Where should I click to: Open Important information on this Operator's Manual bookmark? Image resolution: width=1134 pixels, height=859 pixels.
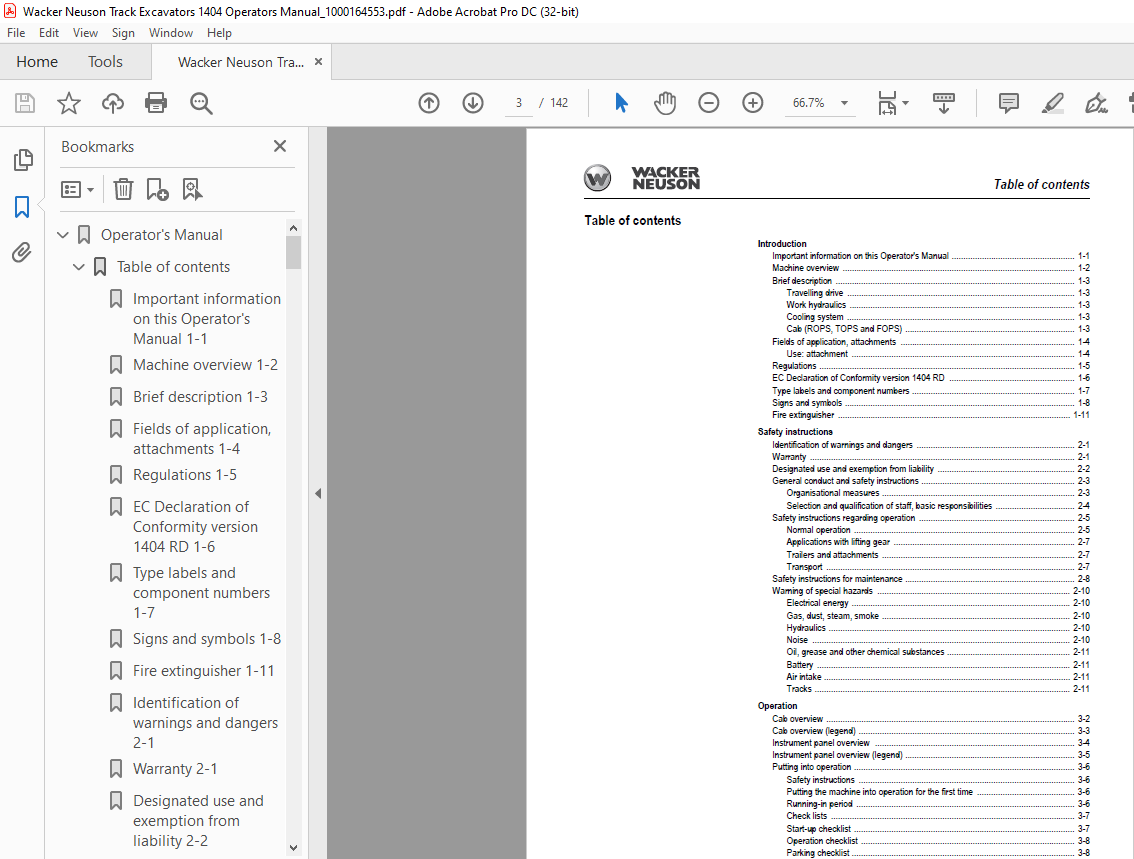coord(207,319)
